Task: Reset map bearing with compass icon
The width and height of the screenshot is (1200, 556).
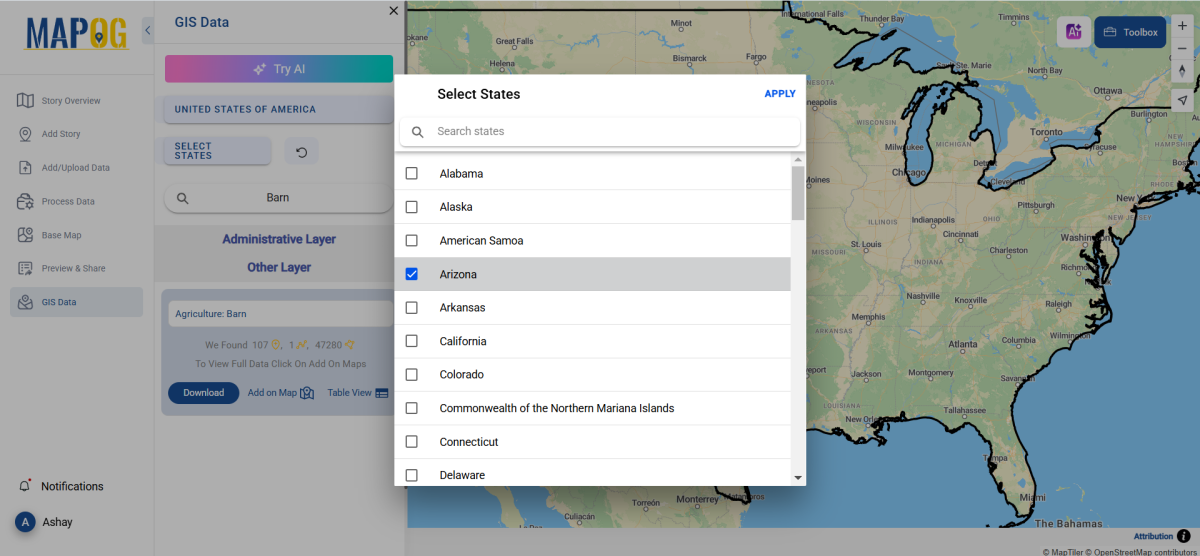Action: pyautogui.click(x=1182, y=71)
